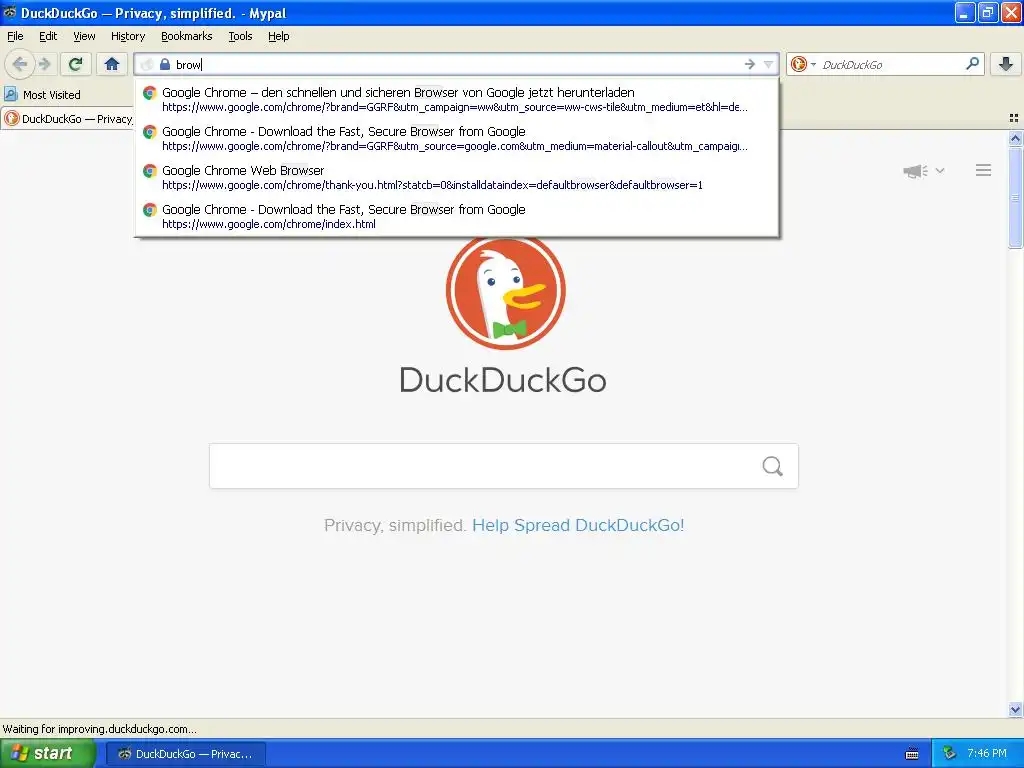Open the address bar history dropdown
The width and height of the screenshot is (1024, 768).
coord(769,64)
